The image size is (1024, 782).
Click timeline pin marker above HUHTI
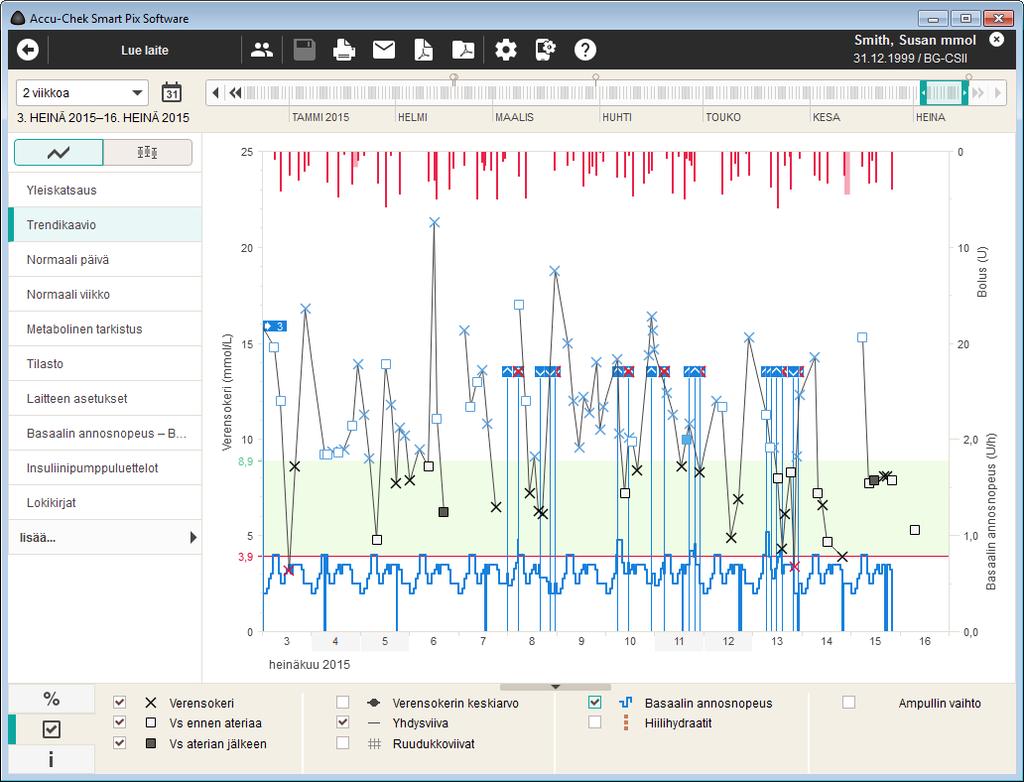click(596, 78)
